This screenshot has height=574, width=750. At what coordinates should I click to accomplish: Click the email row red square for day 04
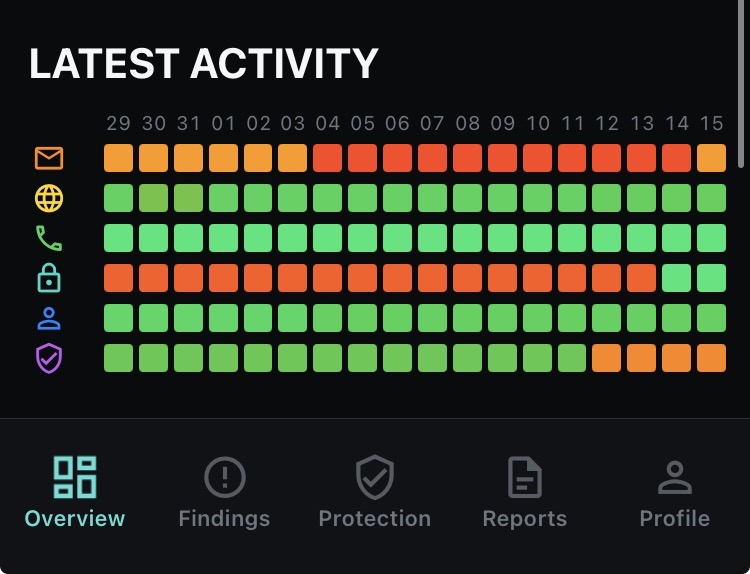[328, 158]
